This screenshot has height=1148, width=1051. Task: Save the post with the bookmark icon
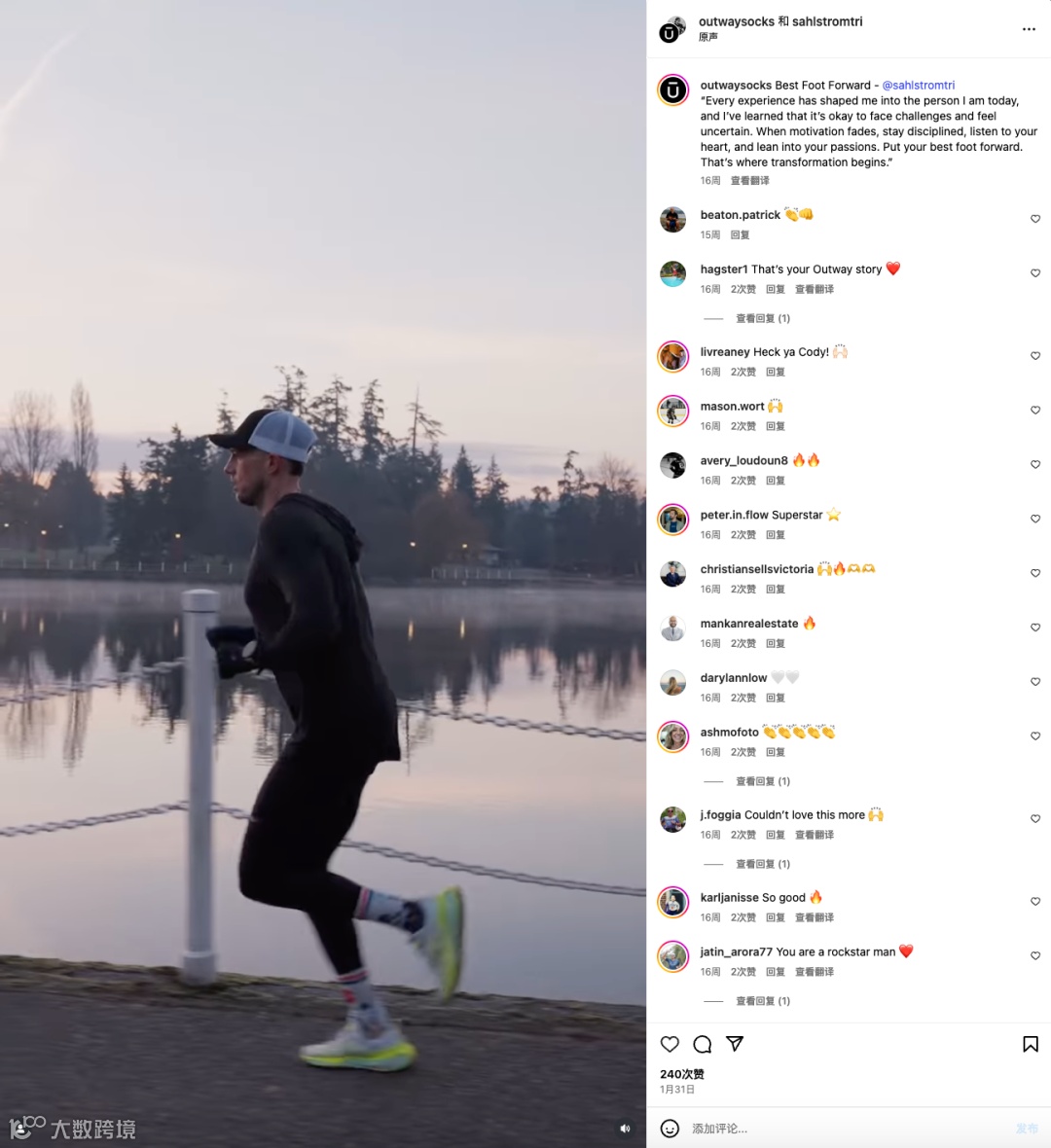[1031, 1044]
